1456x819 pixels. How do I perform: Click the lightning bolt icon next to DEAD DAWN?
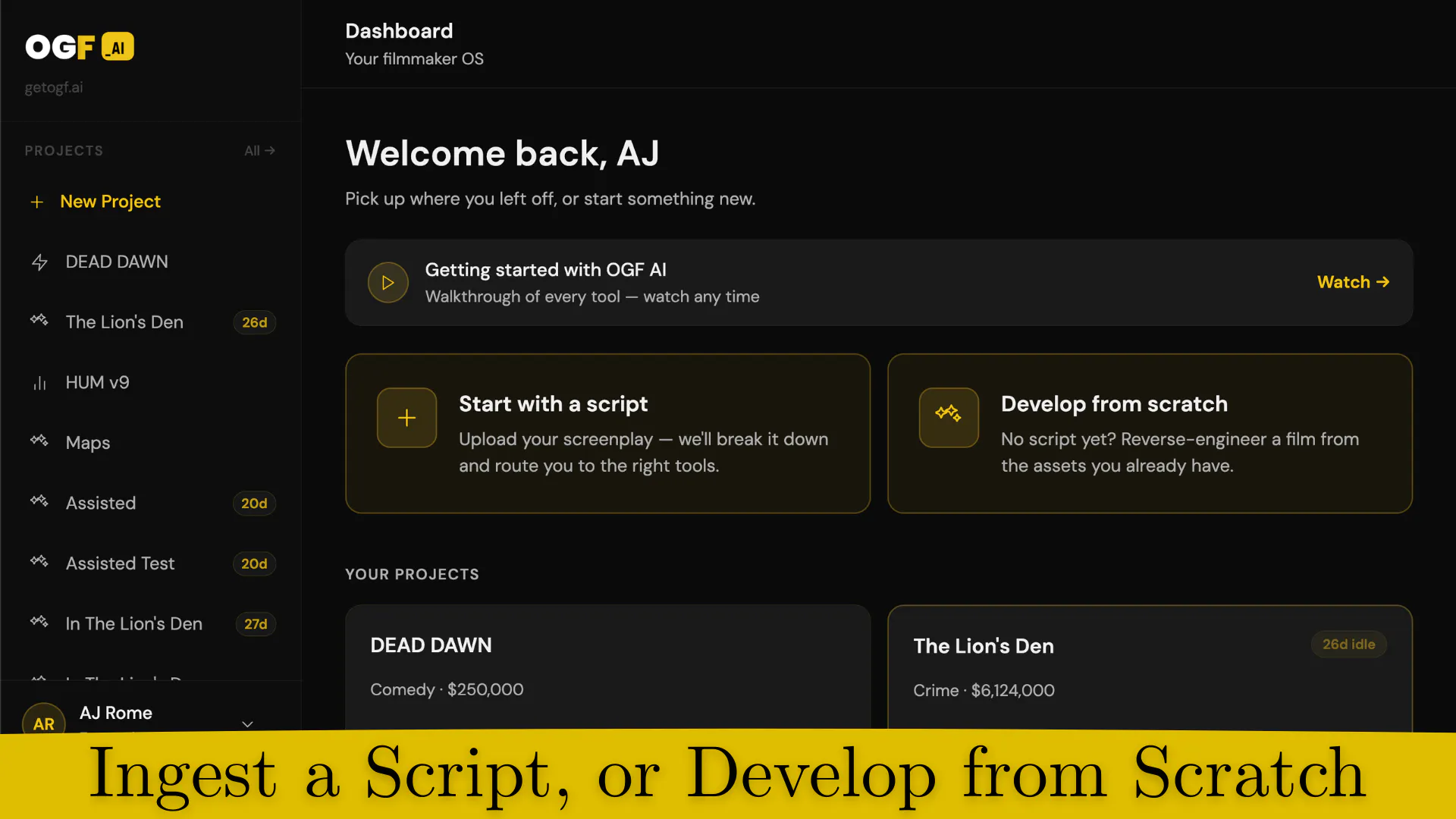click(40, 262)
